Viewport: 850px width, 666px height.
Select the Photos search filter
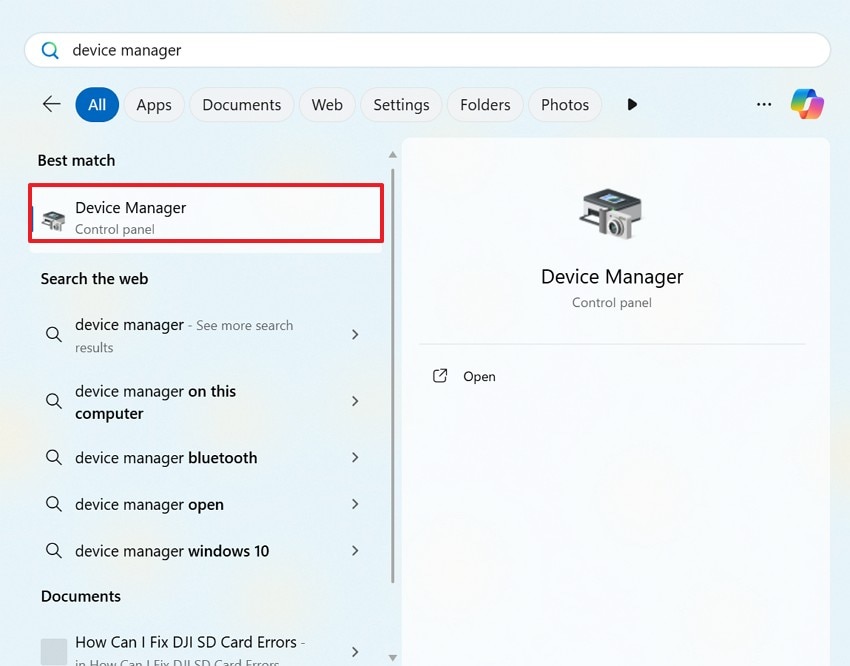[x=565, y=104]
